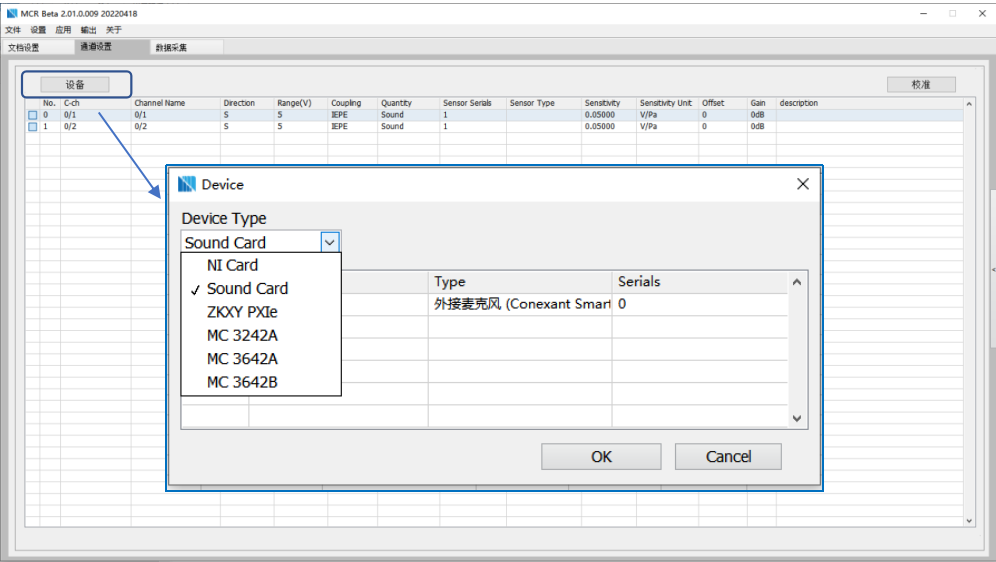Image resolution: width=996 pixels, height=562 pixels.
Task: Select the checked Sound Card option
Action: [247, 288]
